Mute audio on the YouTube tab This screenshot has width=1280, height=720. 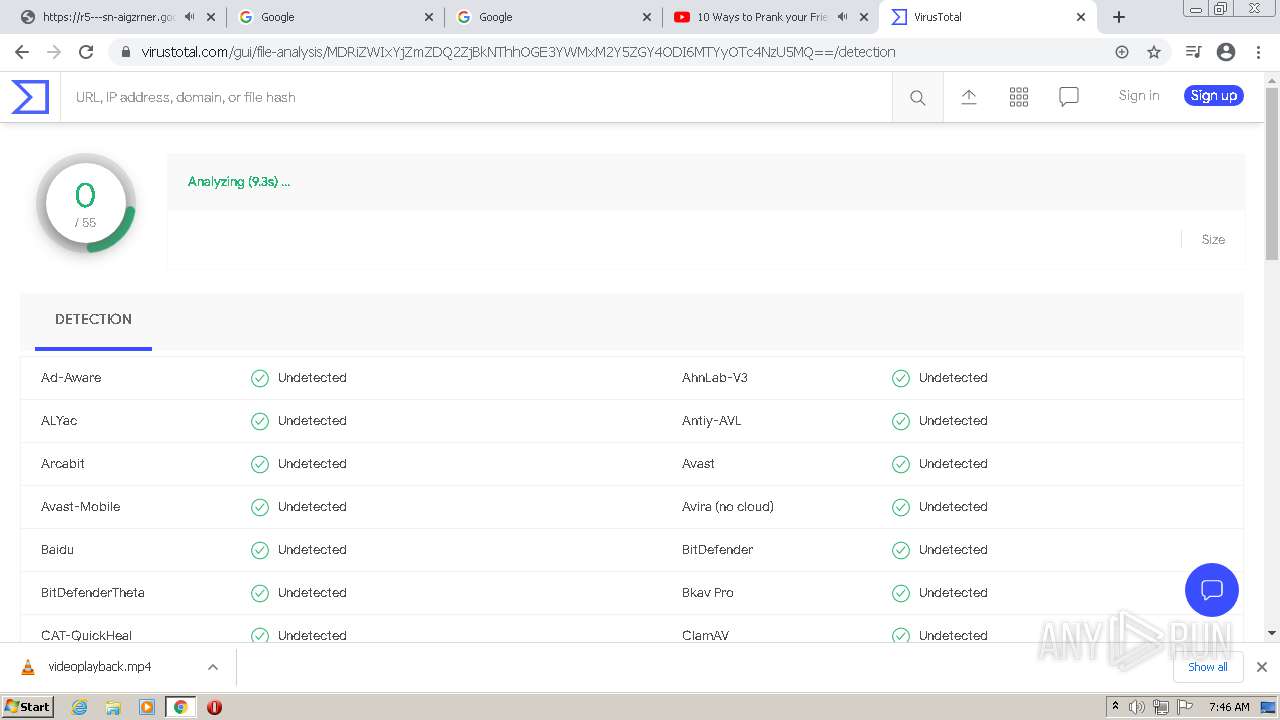843,17
